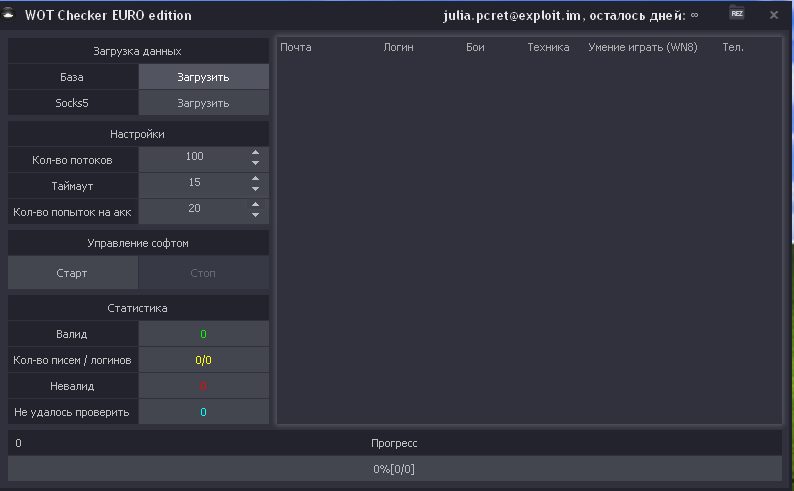Image resolution: width=794 pixels, height=491 pixels.
Task: Decrease Кол-во попыток на акк with down arrow
Action: tap(255, 216)
